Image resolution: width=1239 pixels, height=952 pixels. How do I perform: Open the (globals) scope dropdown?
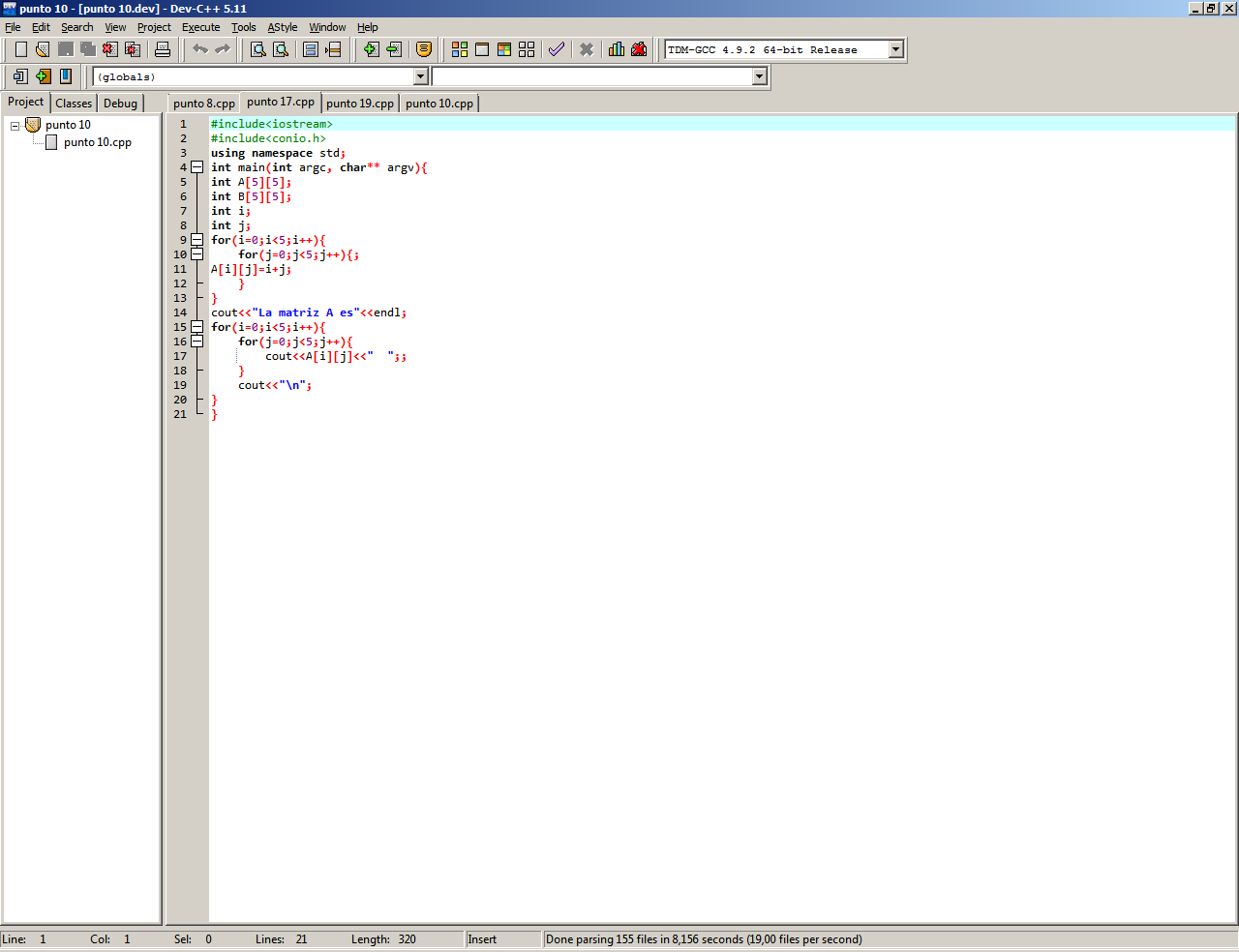[420, 76]
